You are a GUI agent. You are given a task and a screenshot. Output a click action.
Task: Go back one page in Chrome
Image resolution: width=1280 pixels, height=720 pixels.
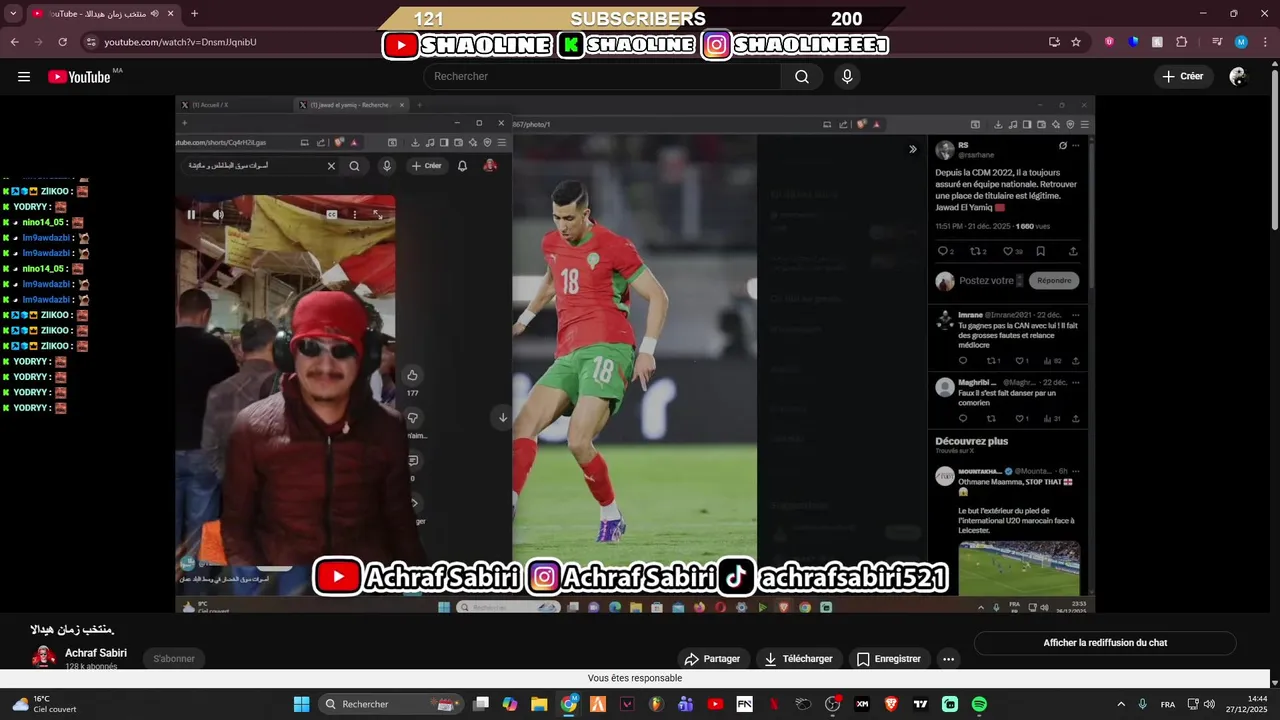[x=15, y=42]
